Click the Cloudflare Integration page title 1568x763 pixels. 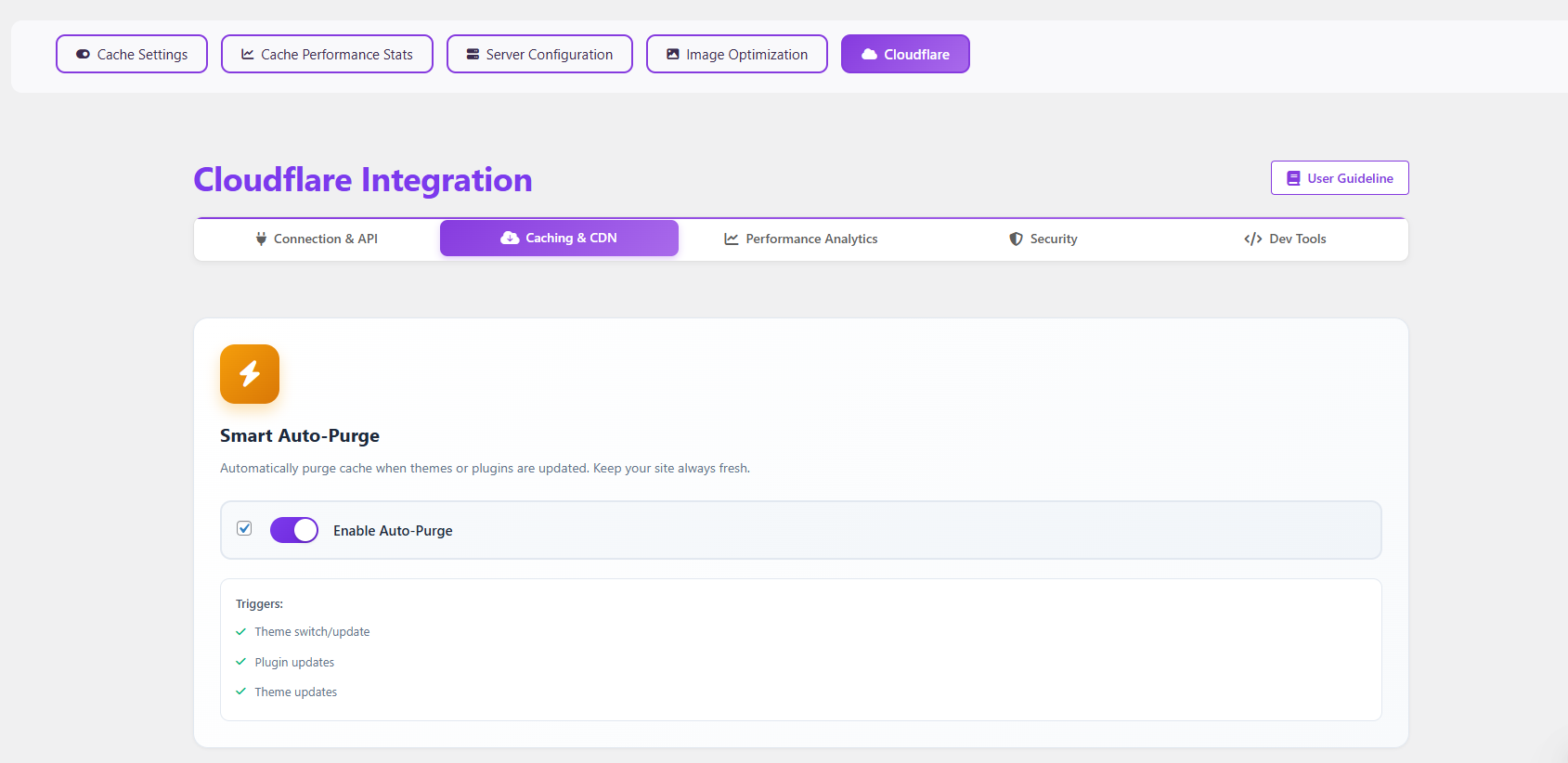point(363,180)
